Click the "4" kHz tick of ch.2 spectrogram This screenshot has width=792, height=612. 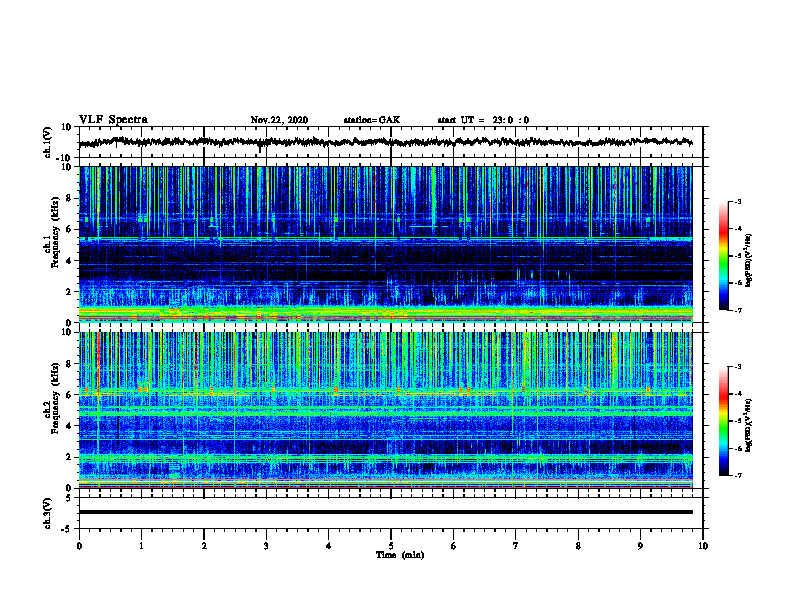click(69, 426)
